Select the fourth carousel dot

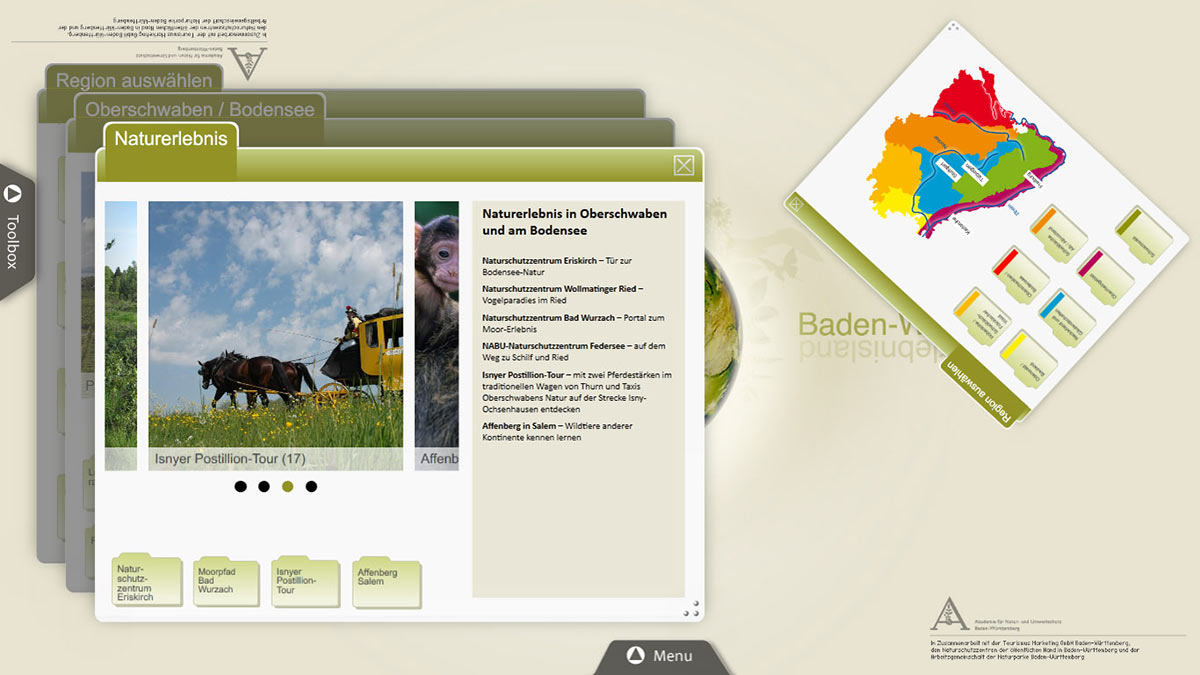click(311, 487)
